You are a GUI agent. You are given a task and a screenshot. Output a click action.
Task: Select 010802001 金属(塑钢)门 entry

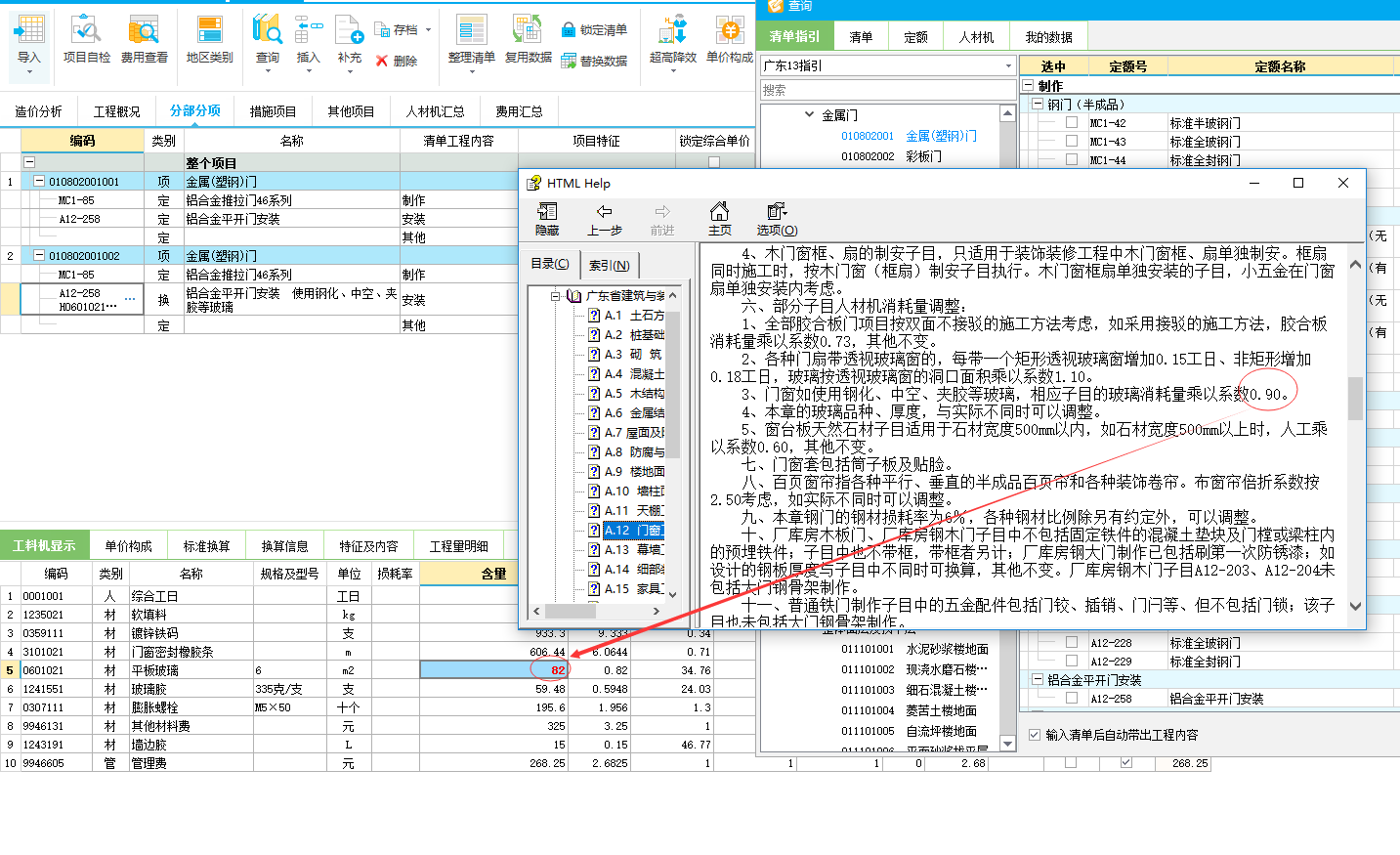(x=909, y=136)
